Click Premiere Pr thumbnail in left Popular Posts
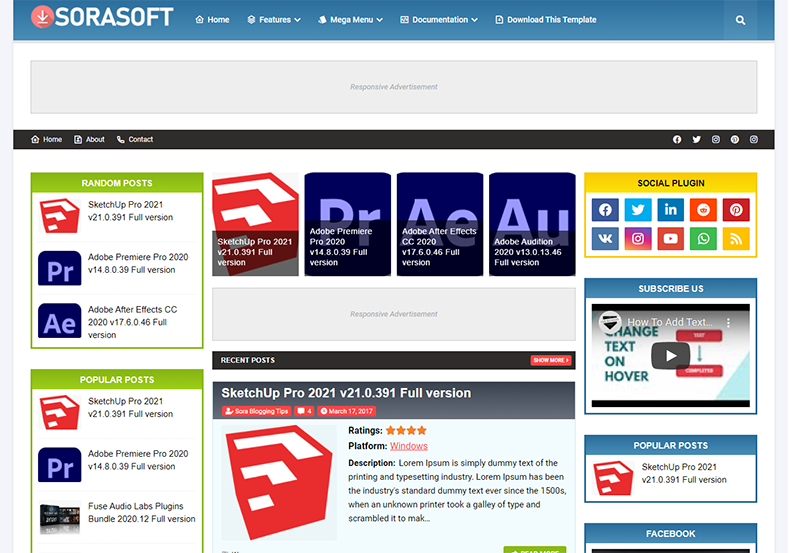Screen dimensions: 789x553 [59, 465]
